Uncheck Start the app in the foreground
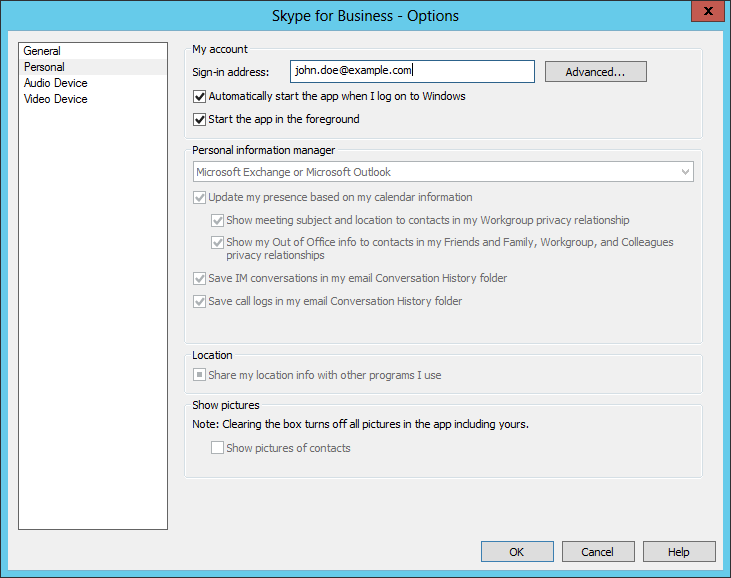The width and height of the screenshot is (731, 578). click(x=200, y=120)
